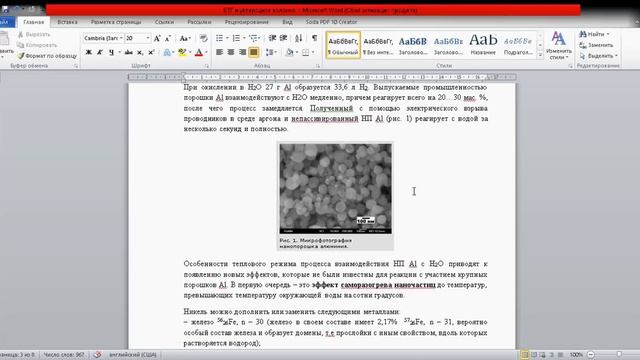The height and width of the screenshot is (360, 640).
Task: Expand styles gallery more arrow
Action: click(540, 55)
